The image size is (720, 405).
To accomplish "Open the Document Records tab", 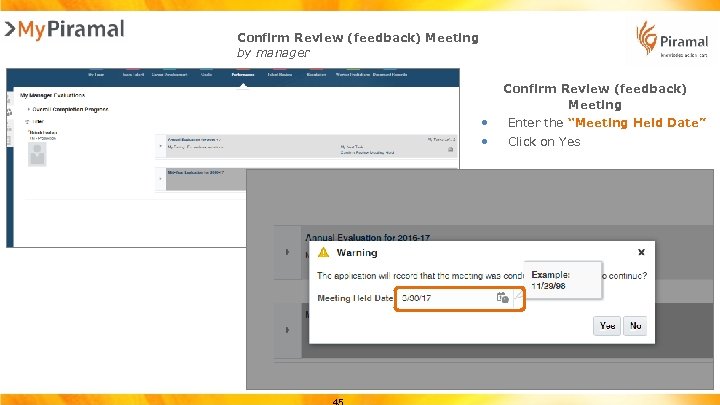I will coord(390,74).
